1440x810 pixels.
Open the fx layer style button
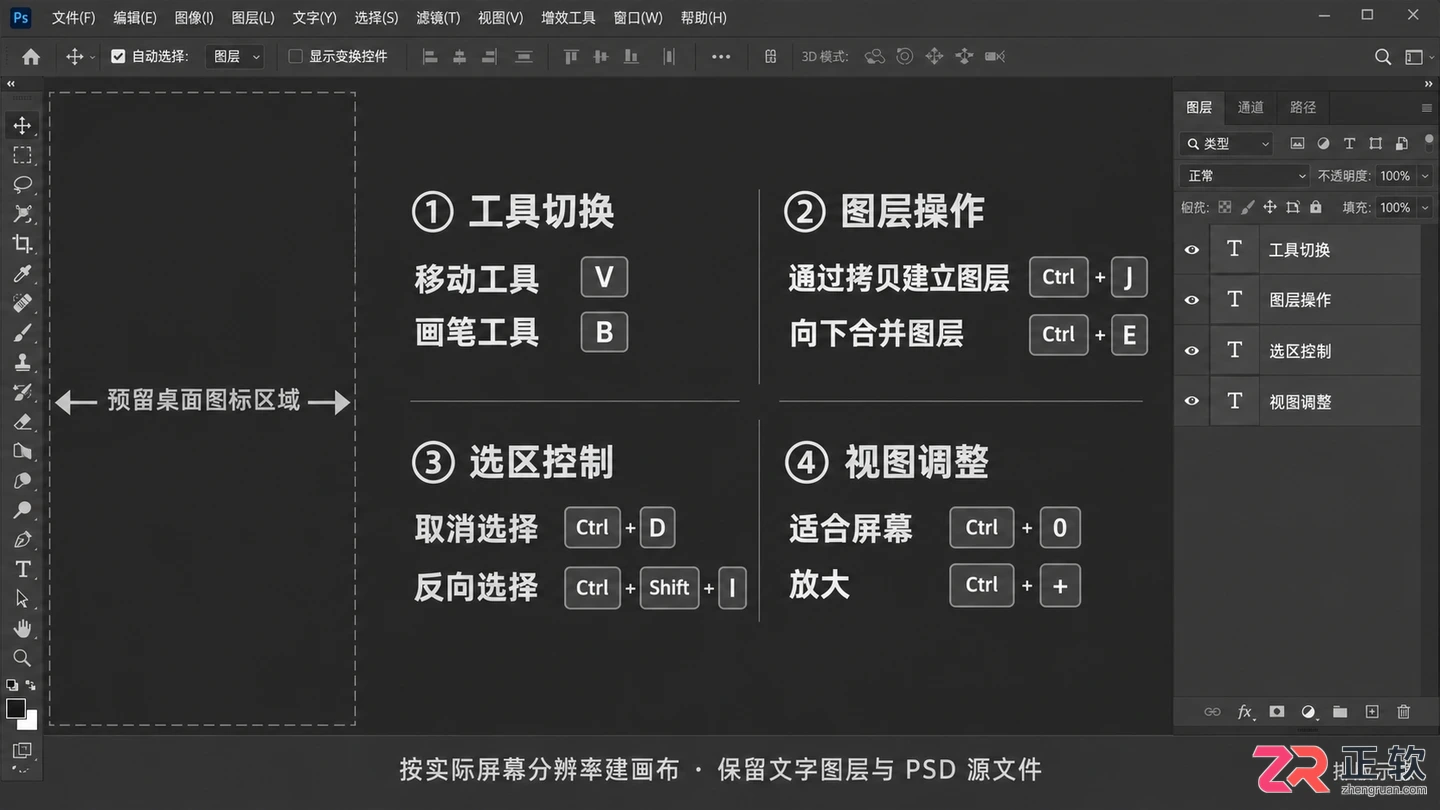tap(1245, 712)
